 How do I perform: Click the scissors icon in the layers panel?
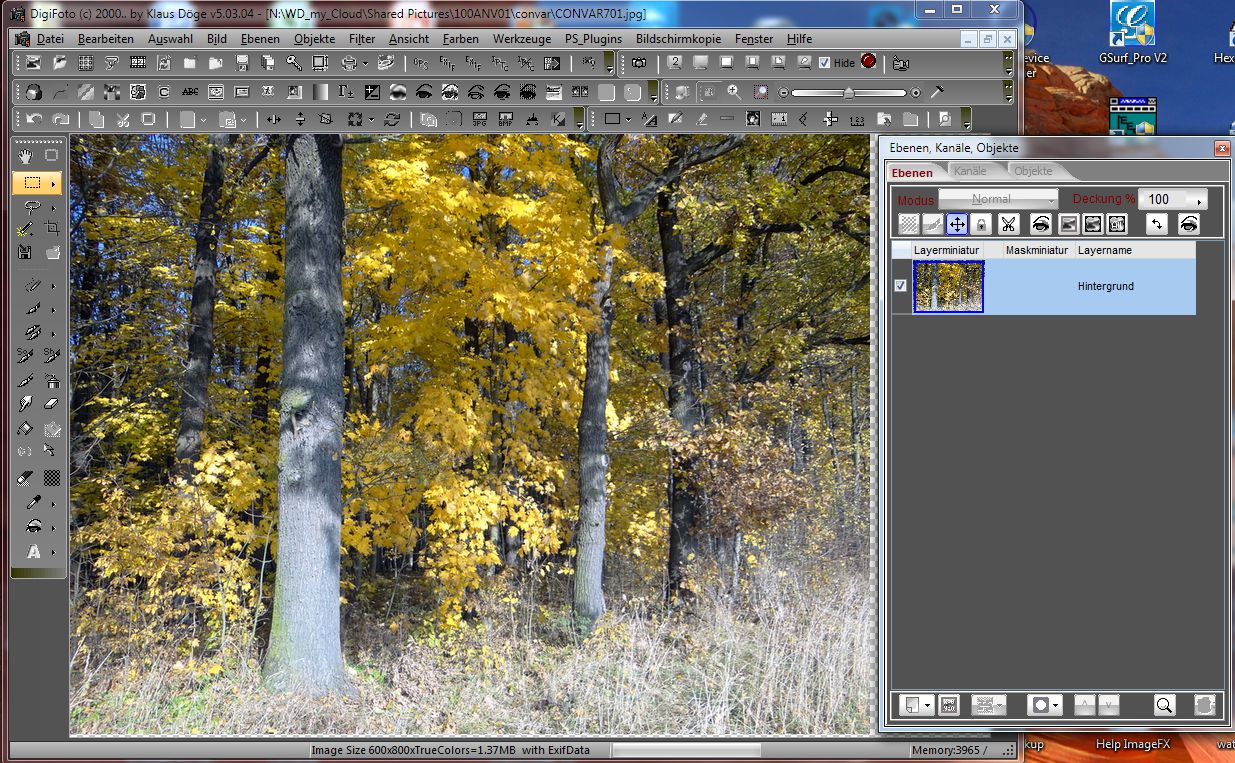[x=1009, y=224]
